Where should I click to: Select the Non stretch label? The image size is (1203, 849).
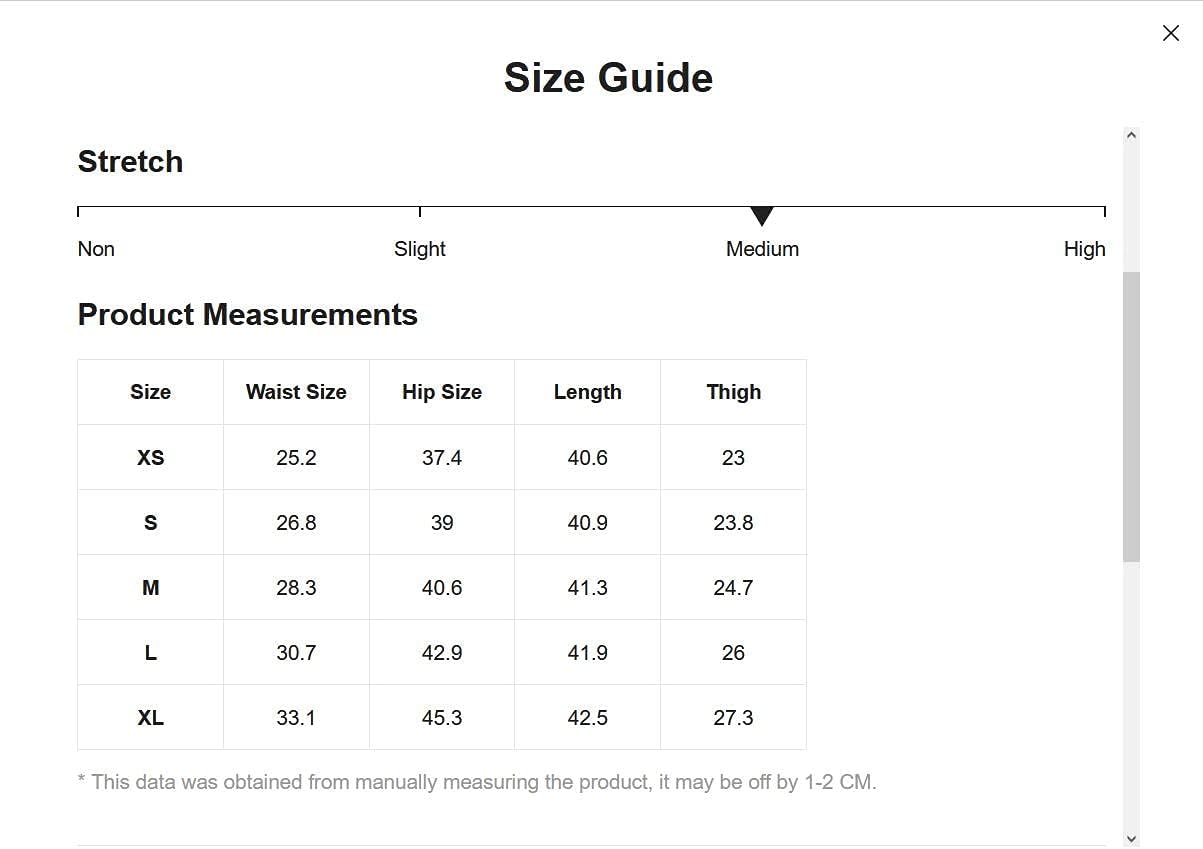96,249
